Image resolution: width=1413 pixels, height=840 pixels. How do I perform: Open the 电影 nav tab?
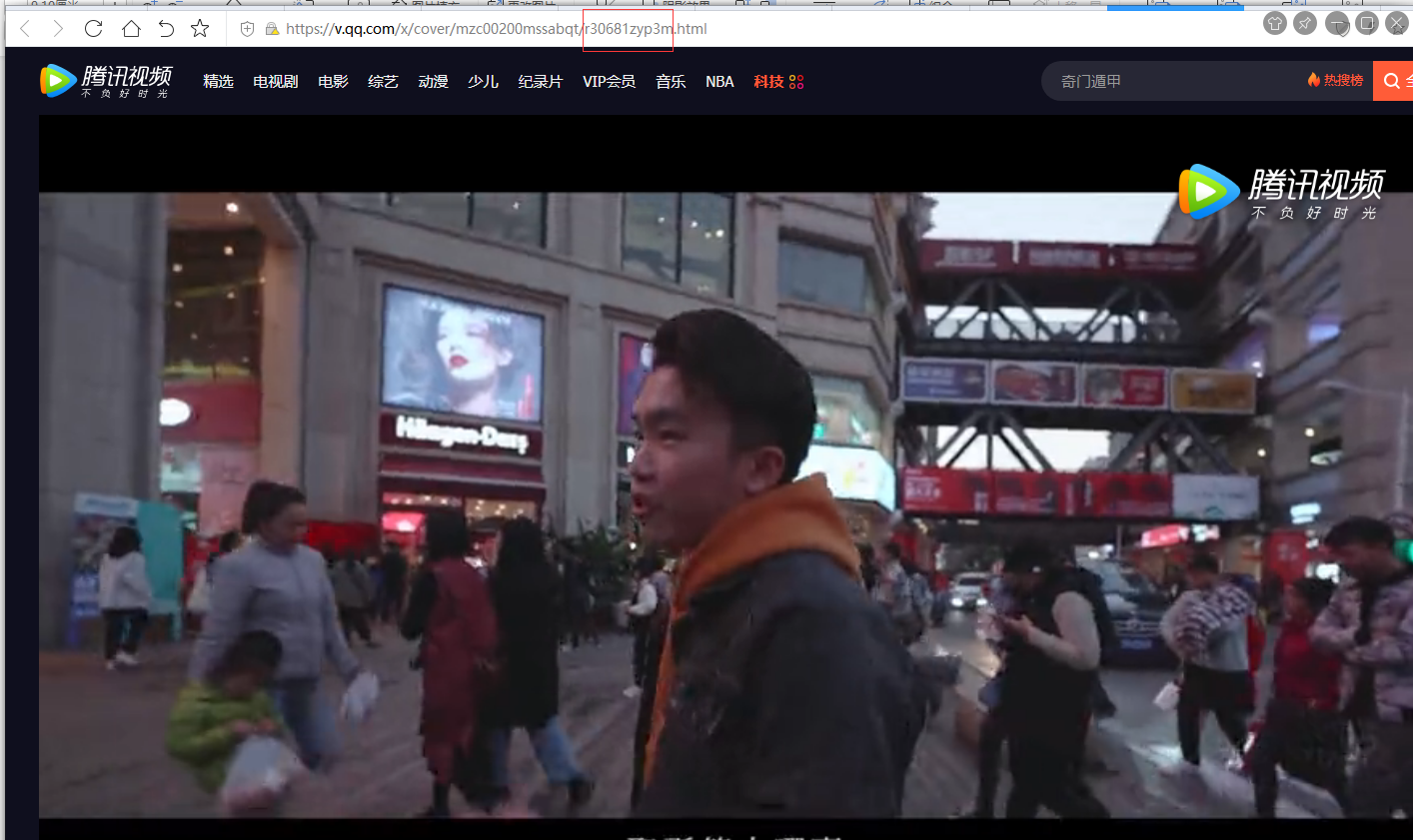pyautogui.click(x=333, y=82)
